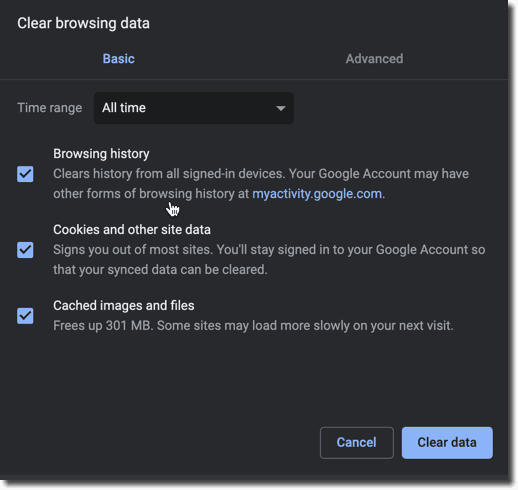The height and width of the screenshot is (490, 518).
Task: Click the 'Cookies and other site data' heading
Action: pyautogui.click(x=132, y=230)
